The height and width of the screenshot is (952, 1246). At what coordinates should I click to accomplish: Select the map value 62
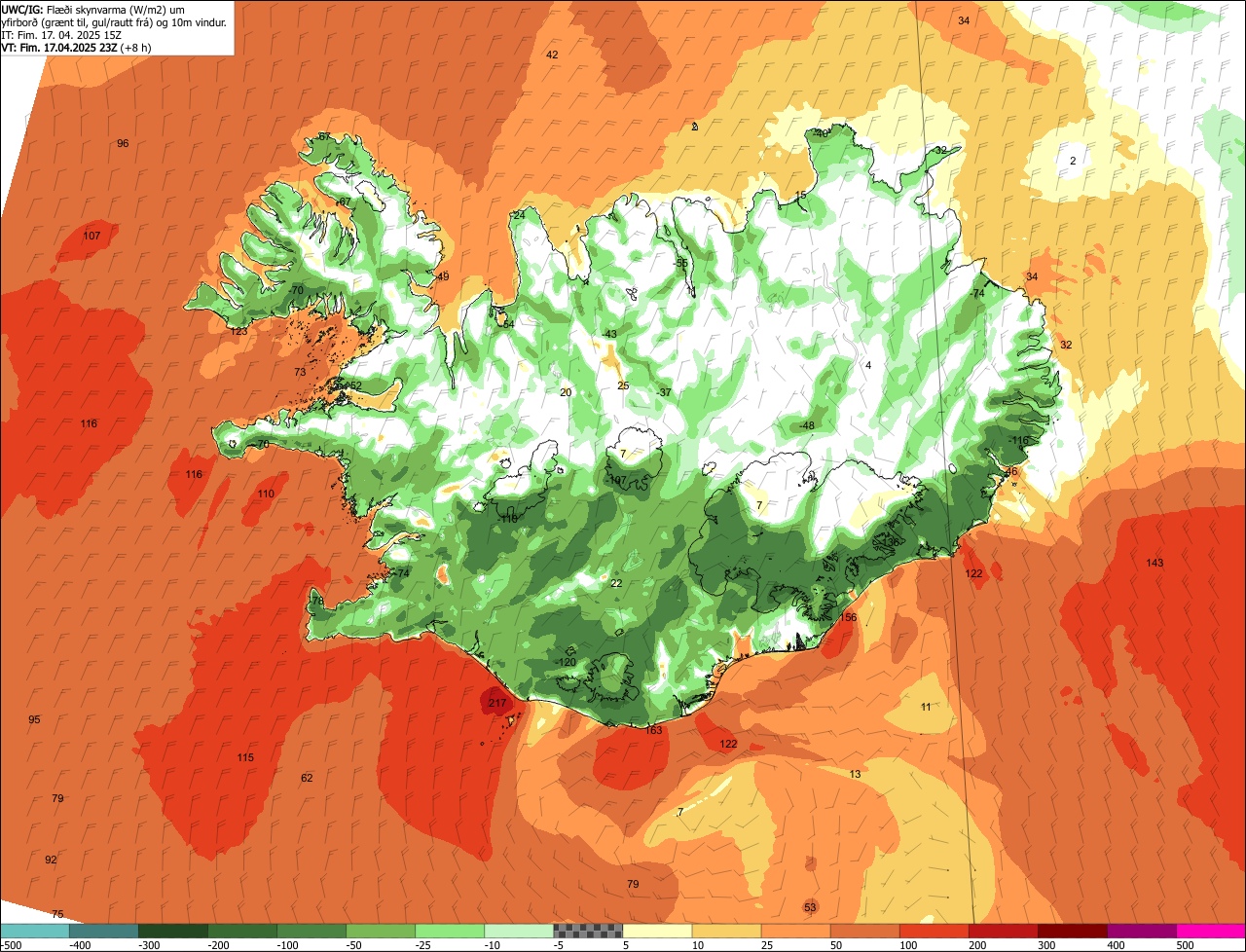(307, 778)
